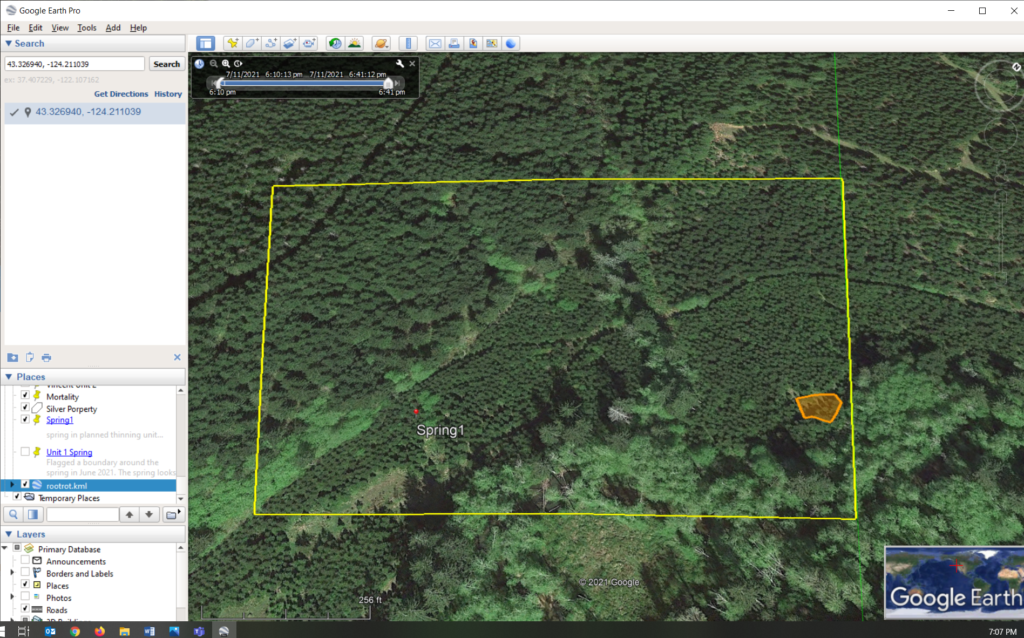Click the Search button

coord(167,64)
